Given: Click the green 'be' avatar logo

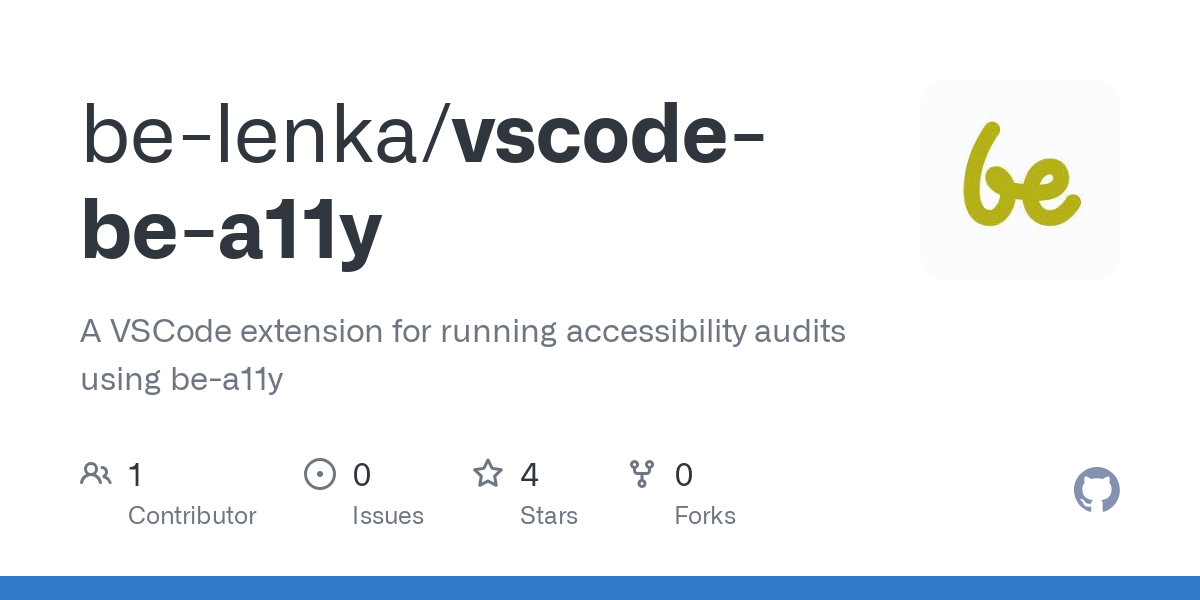Looking at the screenshot, I should point(1020,180).
